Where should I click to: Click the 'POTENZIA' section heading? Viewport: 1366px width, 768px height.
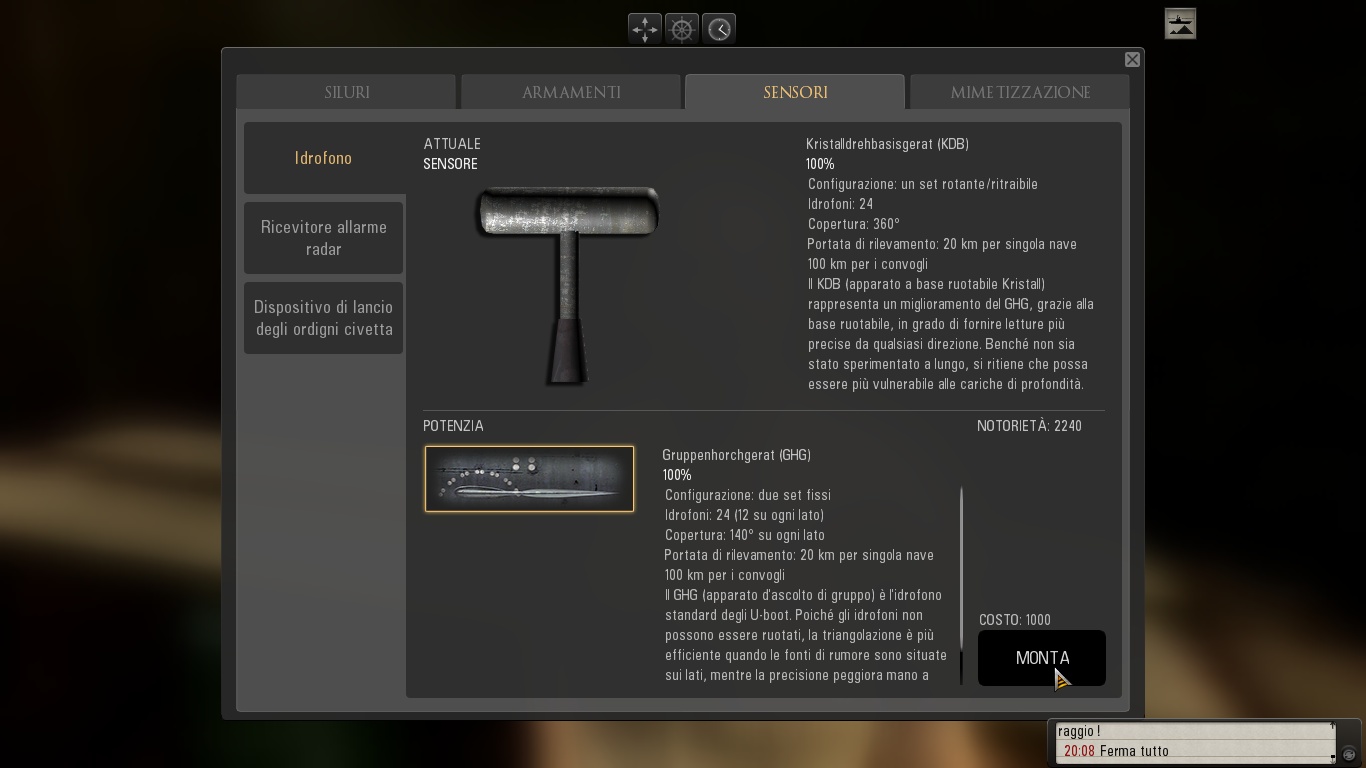[x=453, y=426]
